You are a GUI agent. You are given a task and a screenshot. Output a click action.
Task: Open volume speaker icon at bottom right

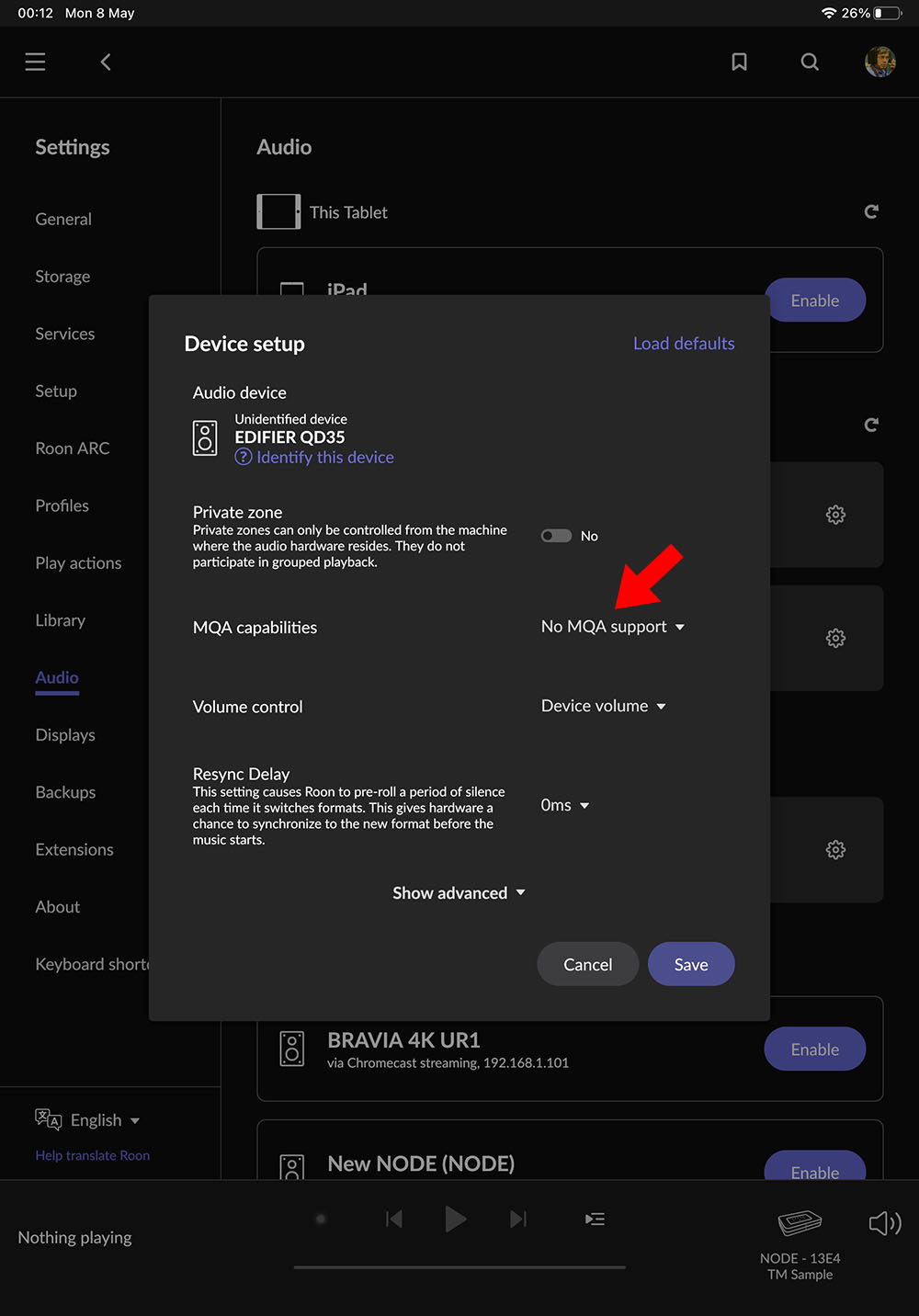tap(884, 1223)
